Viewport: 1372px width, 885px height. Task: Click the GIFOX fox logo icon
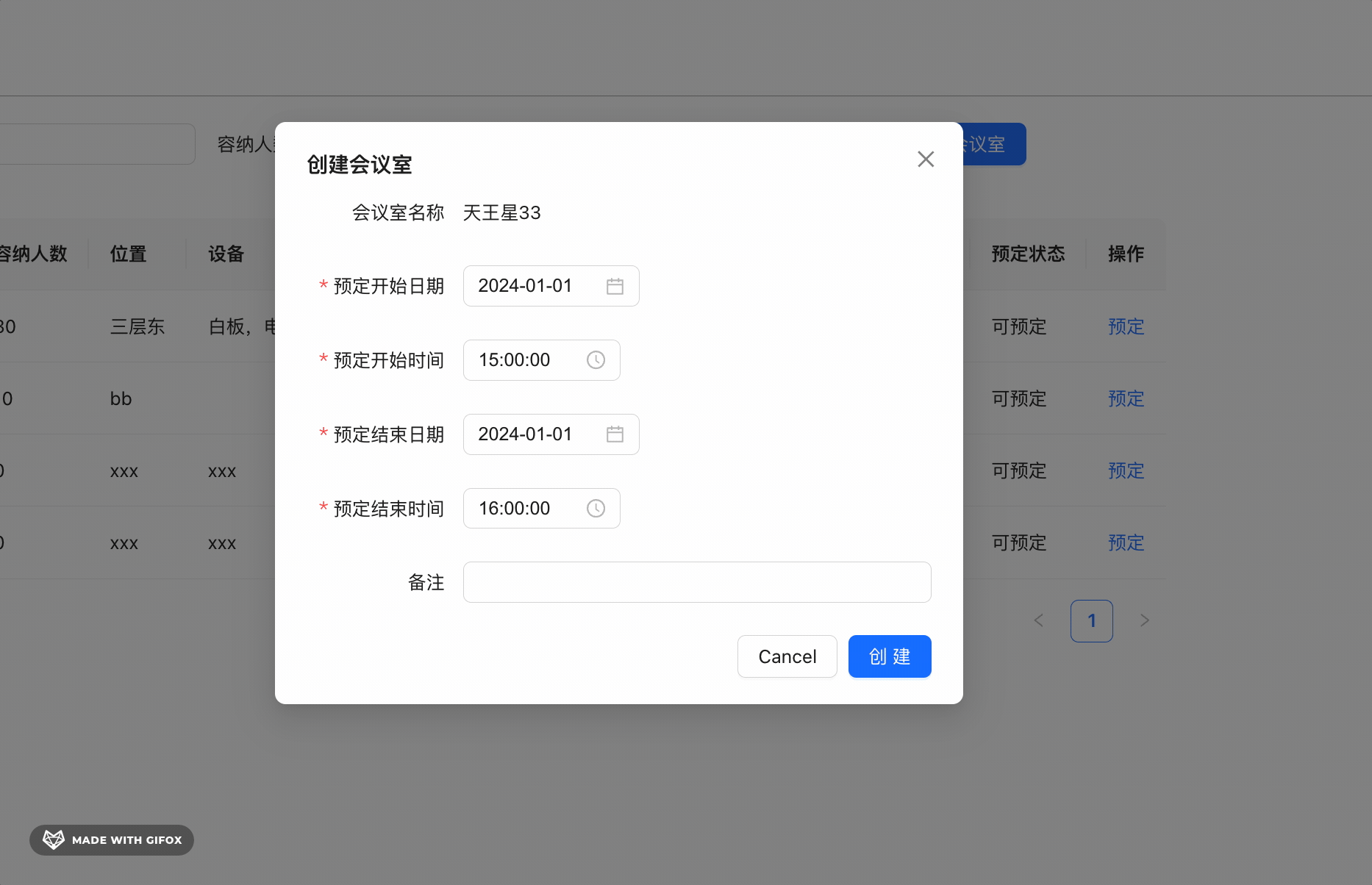(x=54, y=839)
